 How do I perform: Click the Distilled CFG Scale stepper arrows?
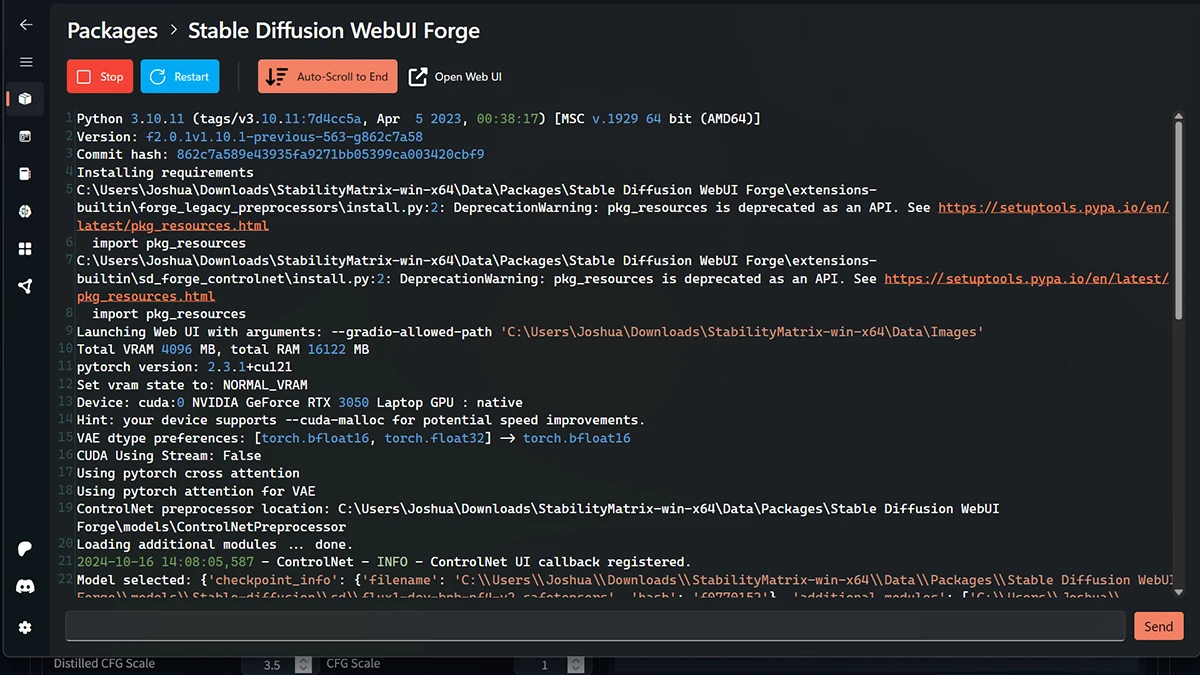[x=303, y=665]
